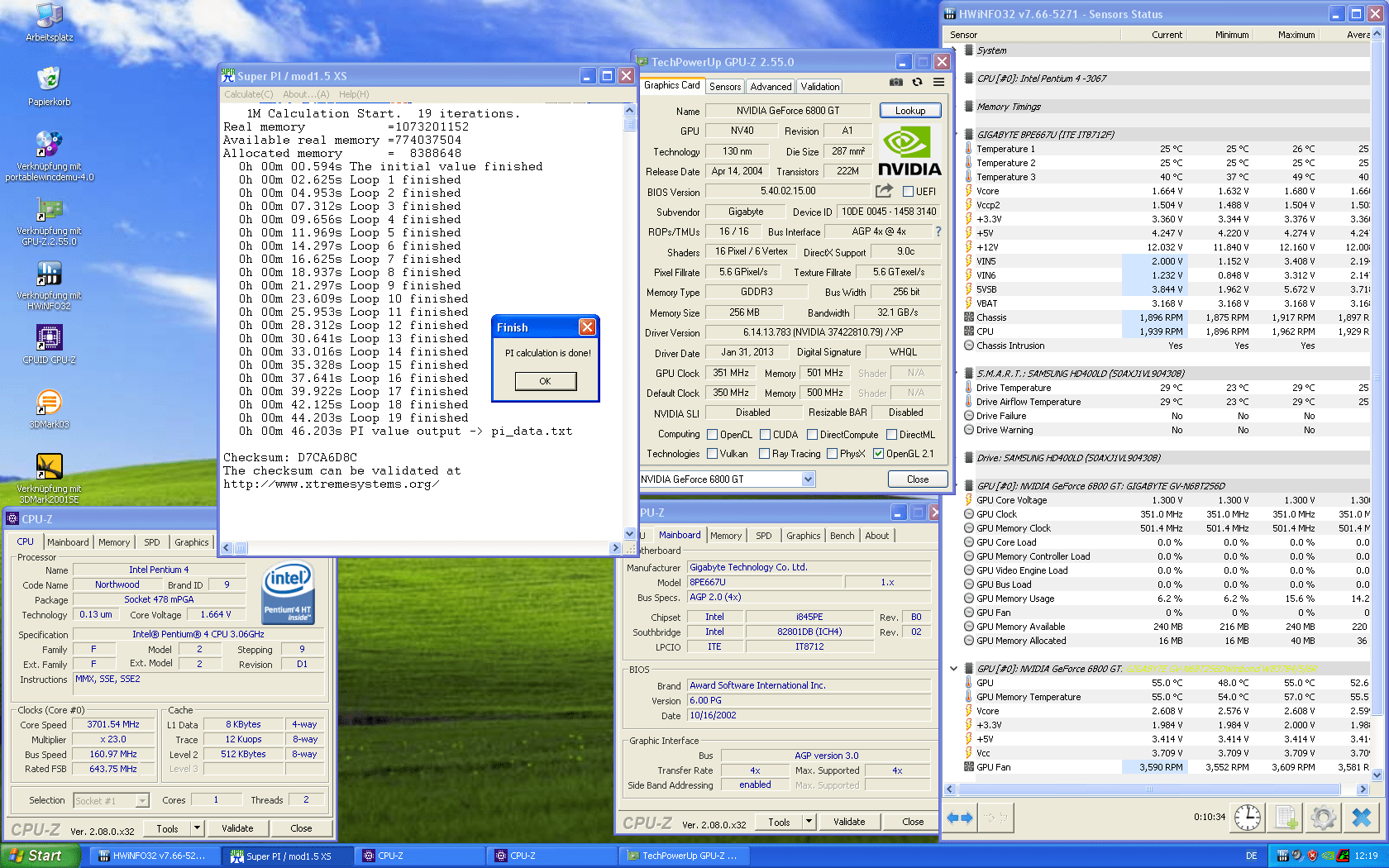Open HWiNFO sensor settings gear

coord(1323,818)
